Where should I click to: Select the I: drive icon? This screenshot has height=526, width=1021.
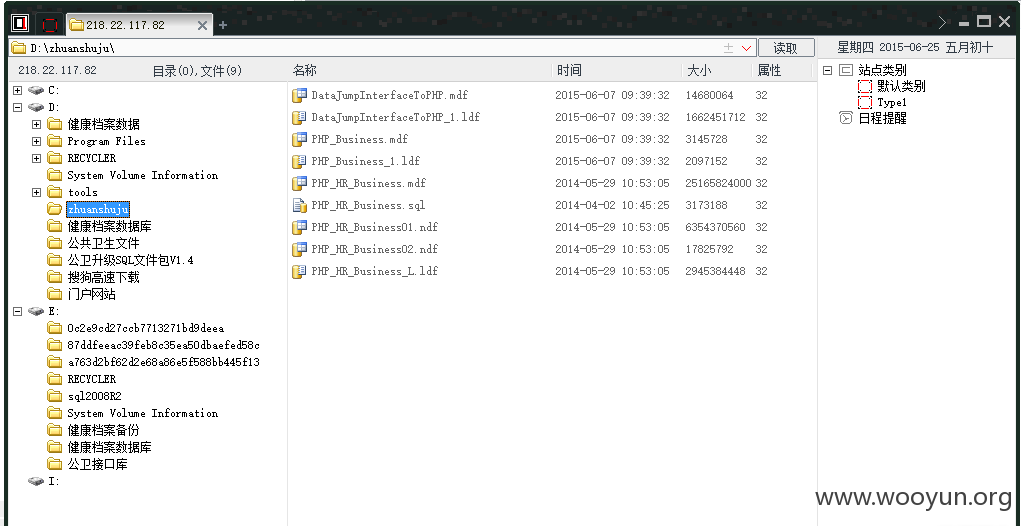(x=36, y=481)
